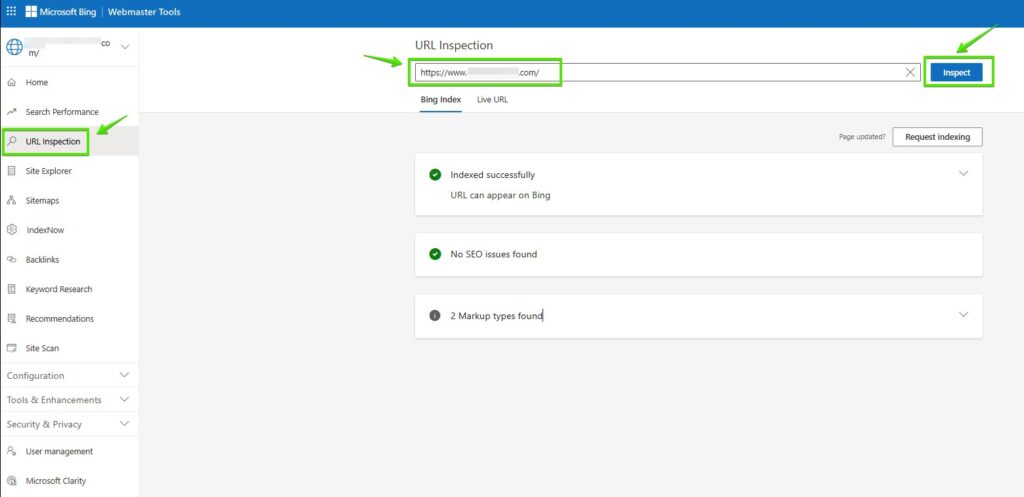Viewport: 1024px width, 497px height.
Task: Click the Home icon in sidebar
Action: (x=12, y=83)
